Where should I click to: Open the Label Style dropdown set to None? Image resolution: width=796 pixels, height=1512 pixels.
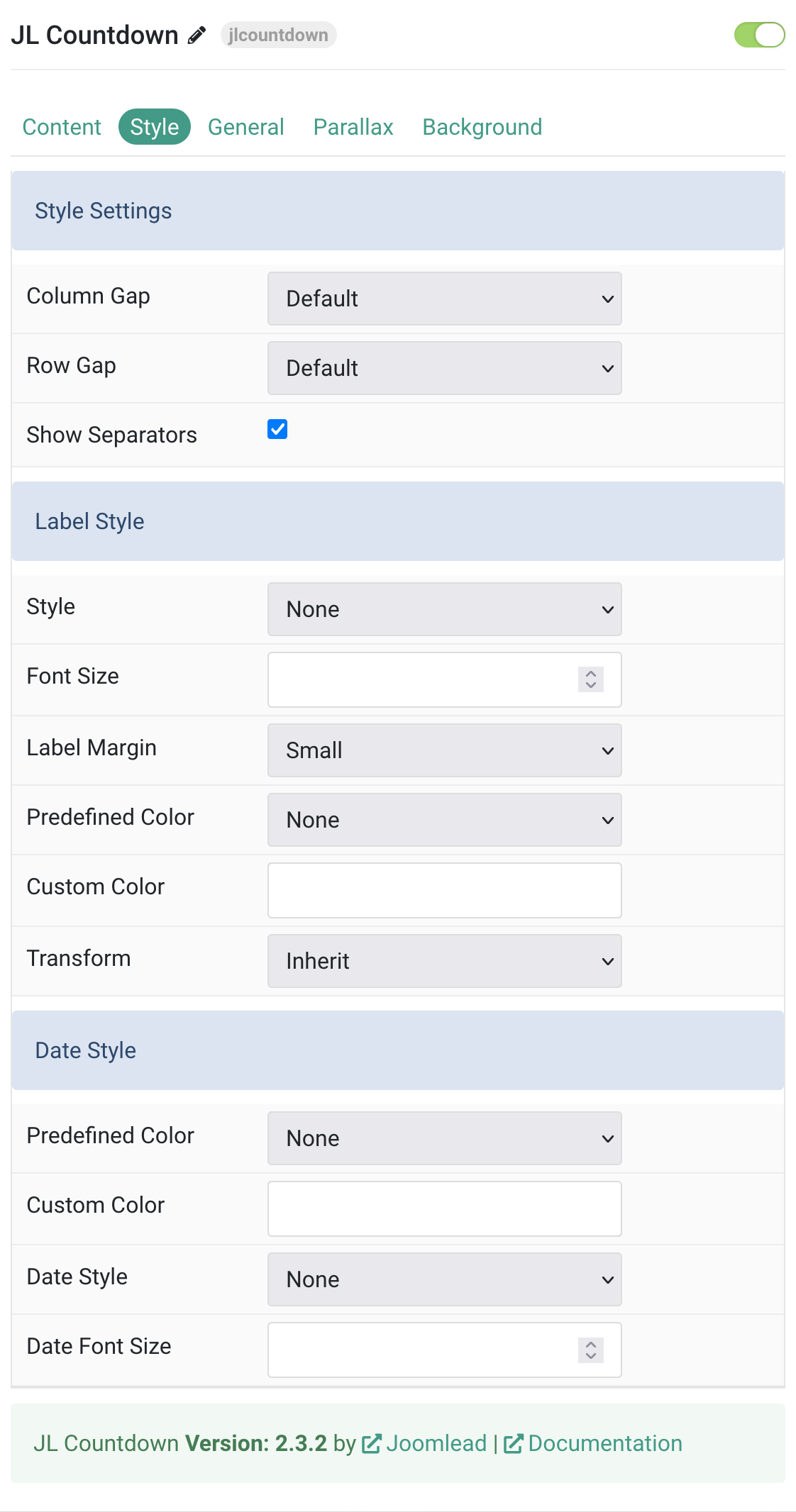click(445, 609)
